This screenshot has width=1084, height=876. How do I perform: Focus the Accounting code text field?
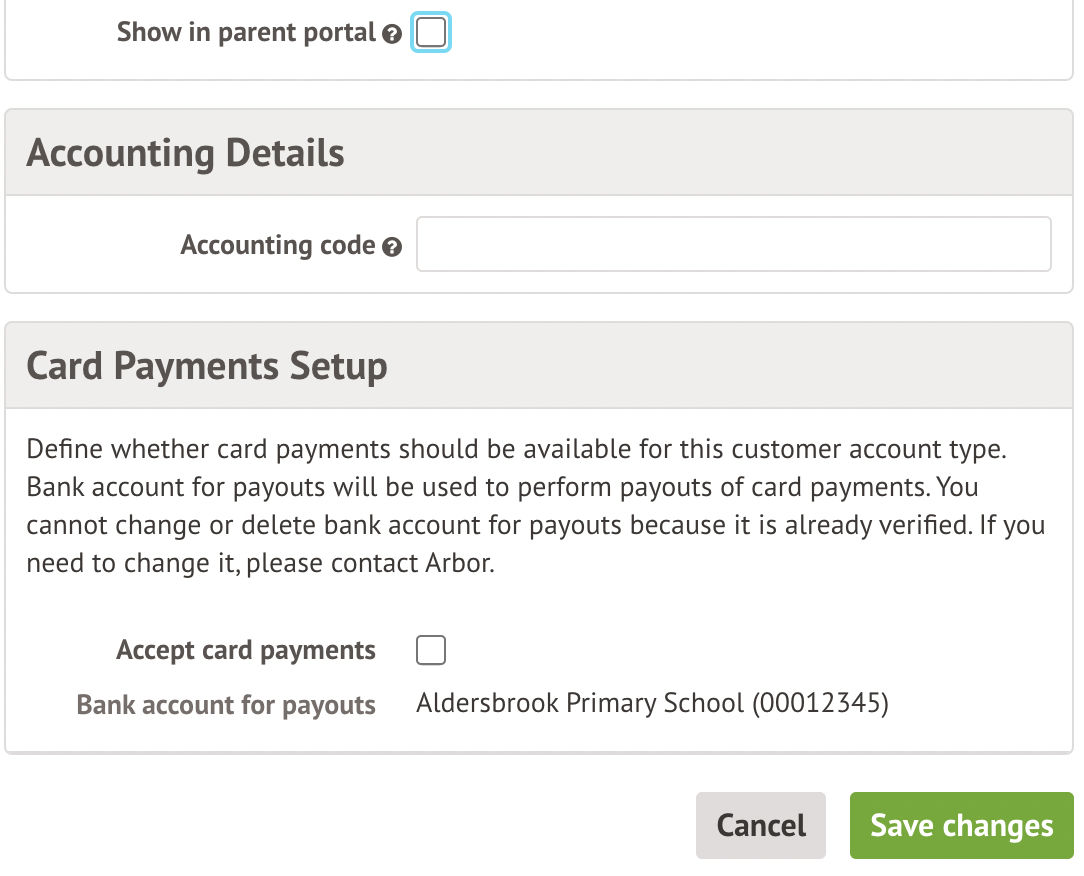733,244
